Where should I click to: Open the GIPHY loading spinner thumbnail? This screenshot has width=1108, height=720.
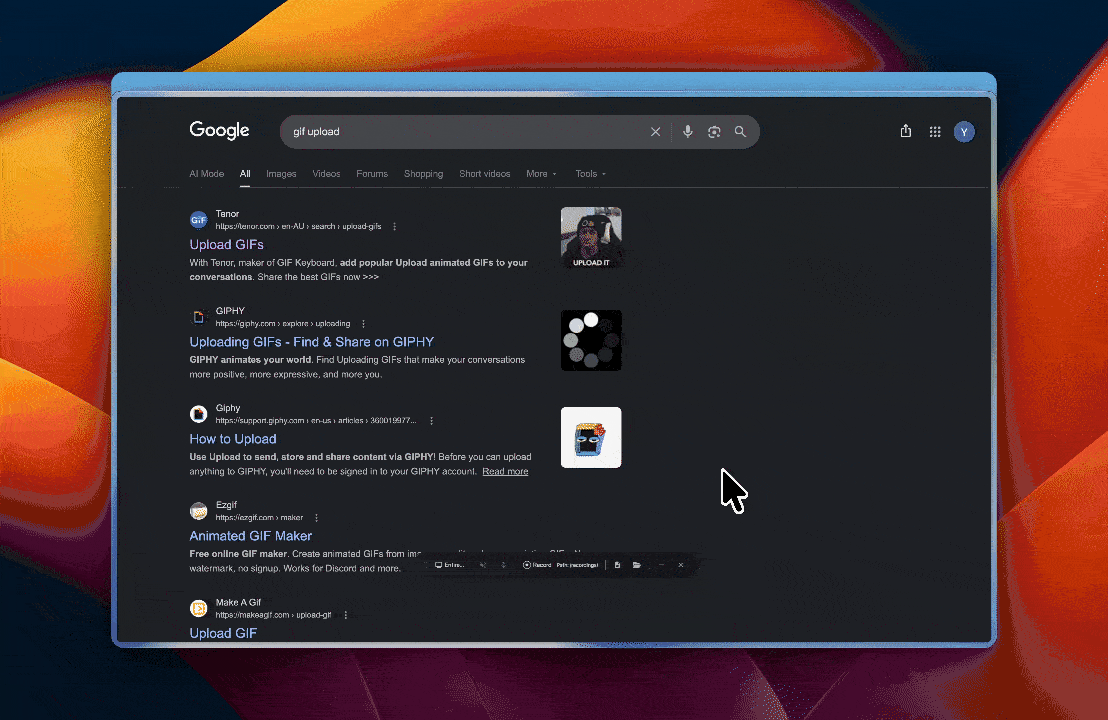(x=591, y=341)
